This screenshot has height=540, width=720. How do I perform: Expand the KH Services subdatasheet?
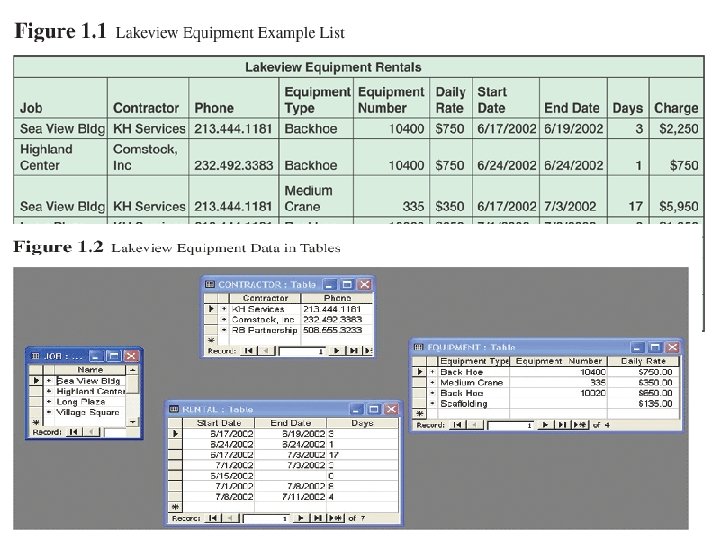tap(224, 309)
